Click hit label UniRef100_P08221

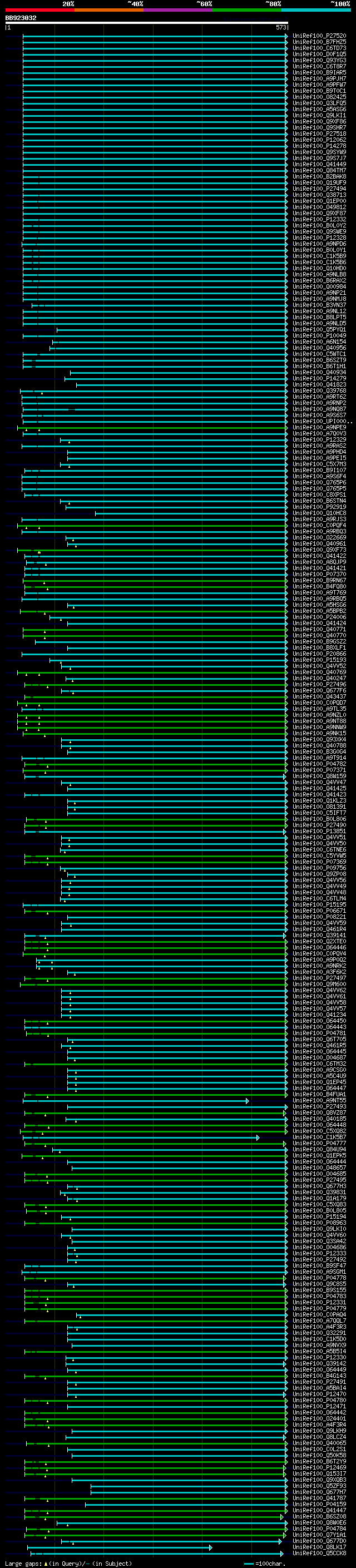pos(319,917)
